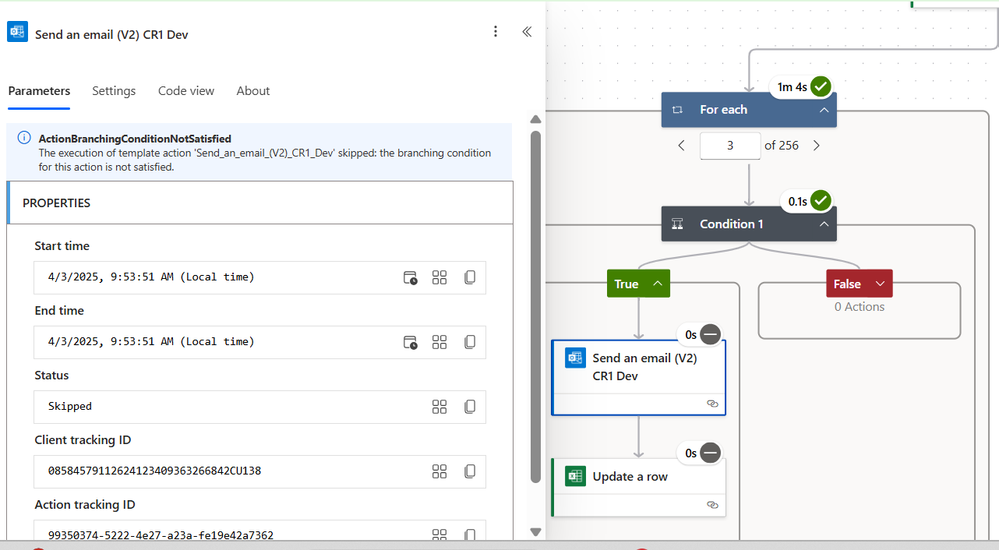Collapse the details panel with double chevron
Screen dimensions: 999x550
pos(527,32)
